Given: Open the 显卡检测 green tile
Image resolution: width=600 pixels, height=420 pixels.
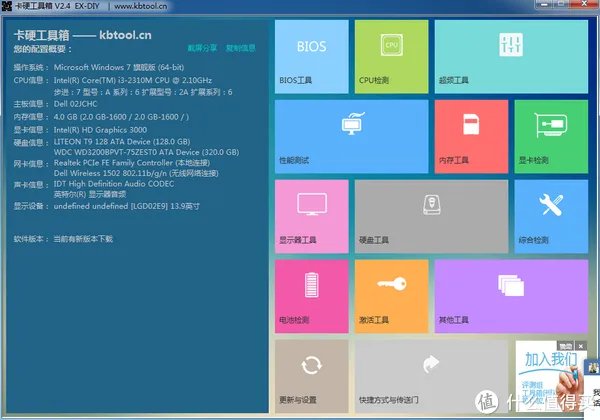Looking at the screenshot, I should coord(551,137).
